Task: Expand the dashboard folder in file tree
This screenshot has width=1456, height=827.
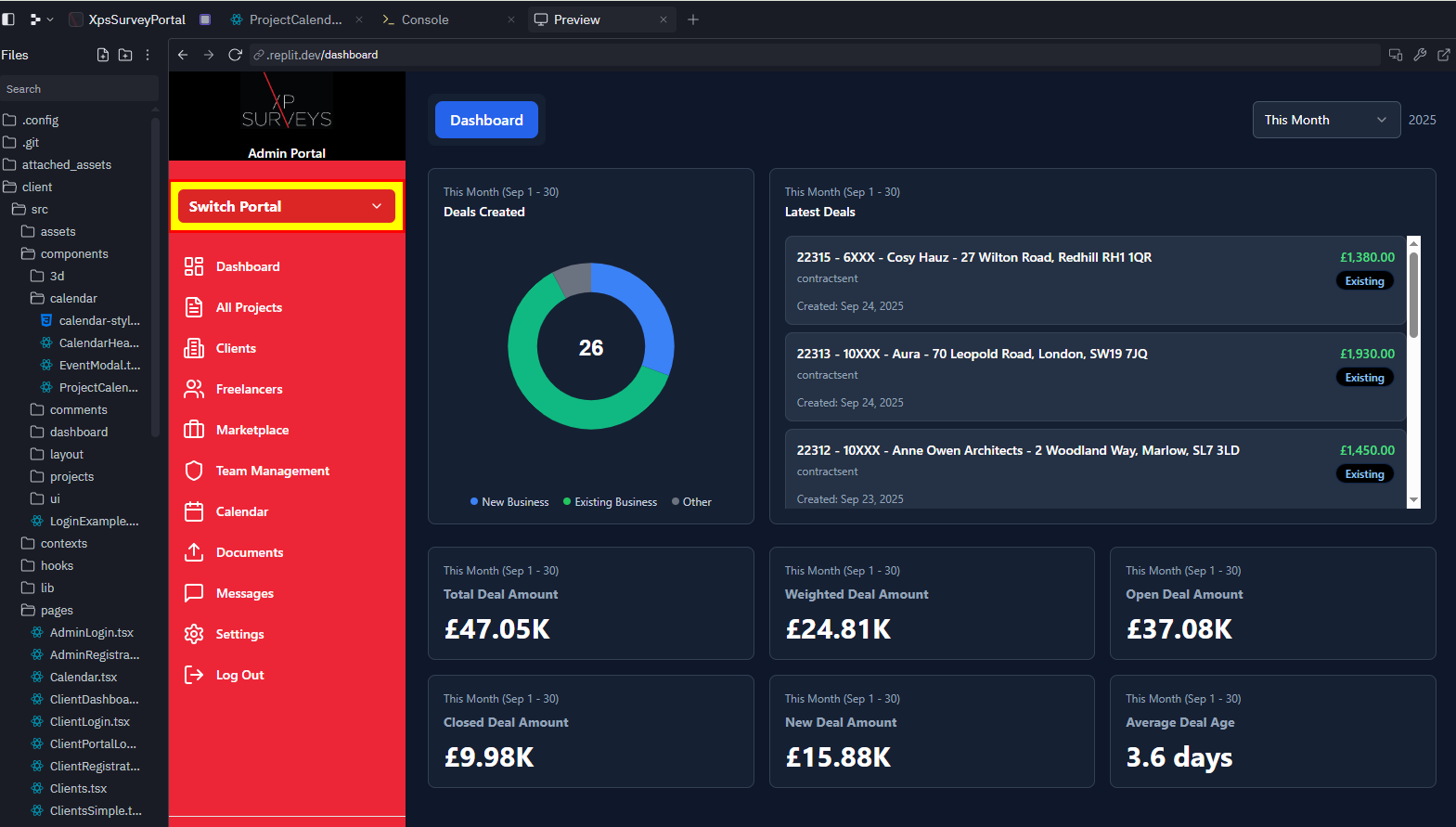Action: click(70, 432)
